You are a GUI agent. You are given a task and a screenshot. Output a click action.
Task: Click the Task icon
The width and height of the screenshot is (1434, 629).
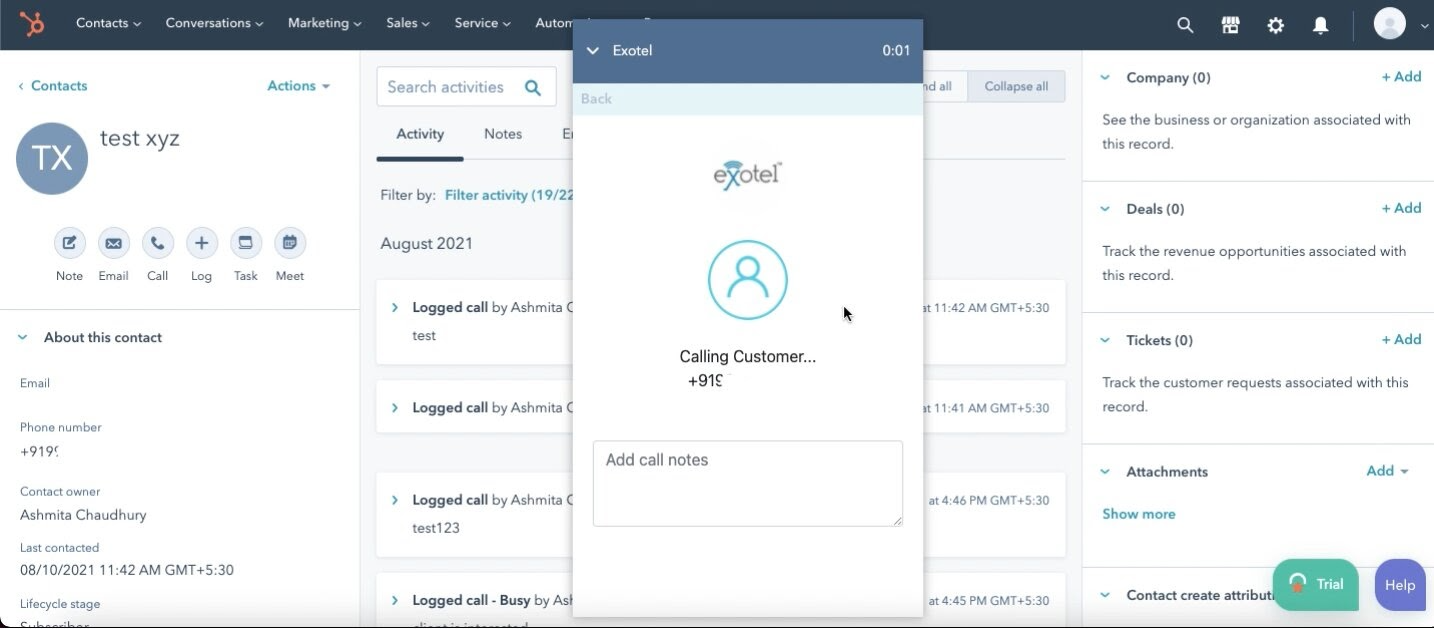point(245,243)
